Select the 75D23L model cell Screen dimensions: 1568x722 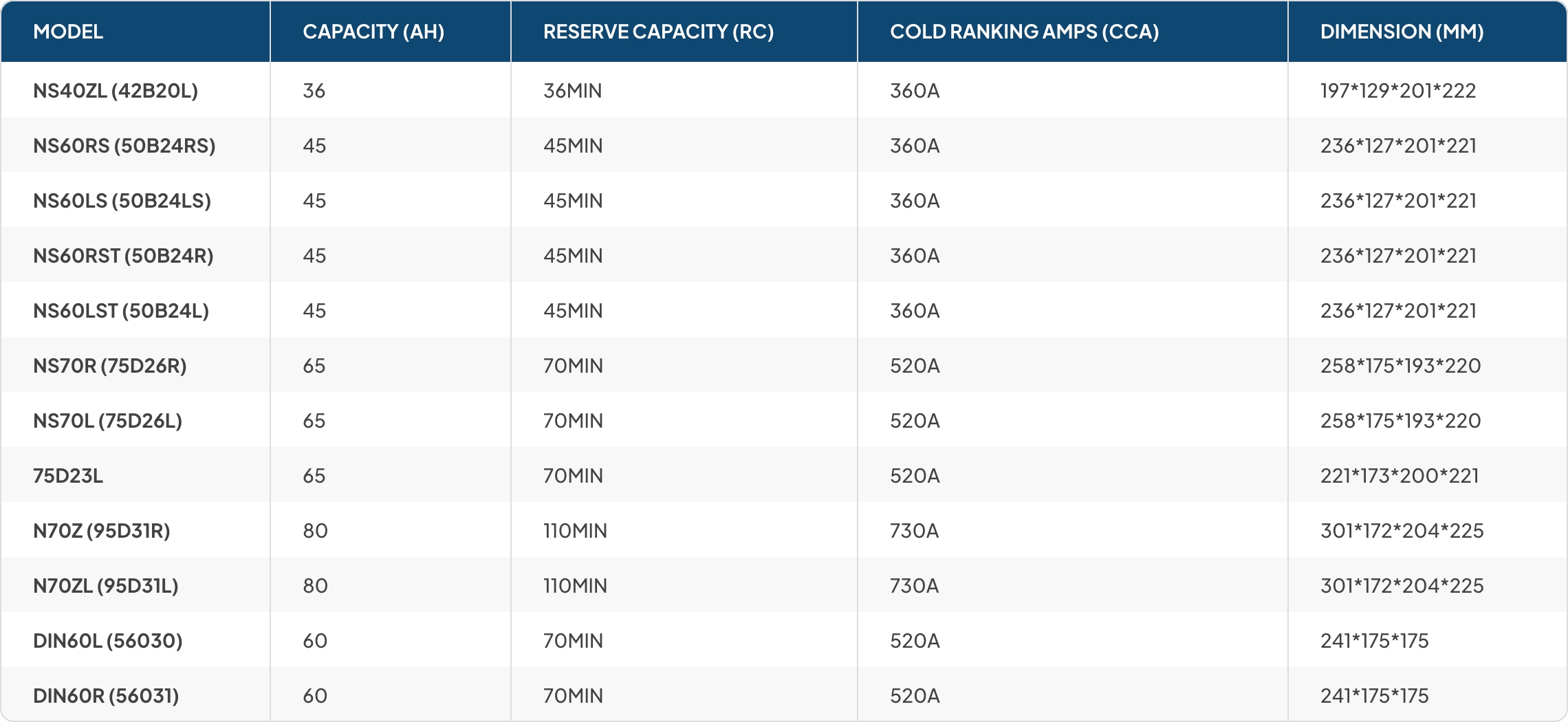coord(68,476)
